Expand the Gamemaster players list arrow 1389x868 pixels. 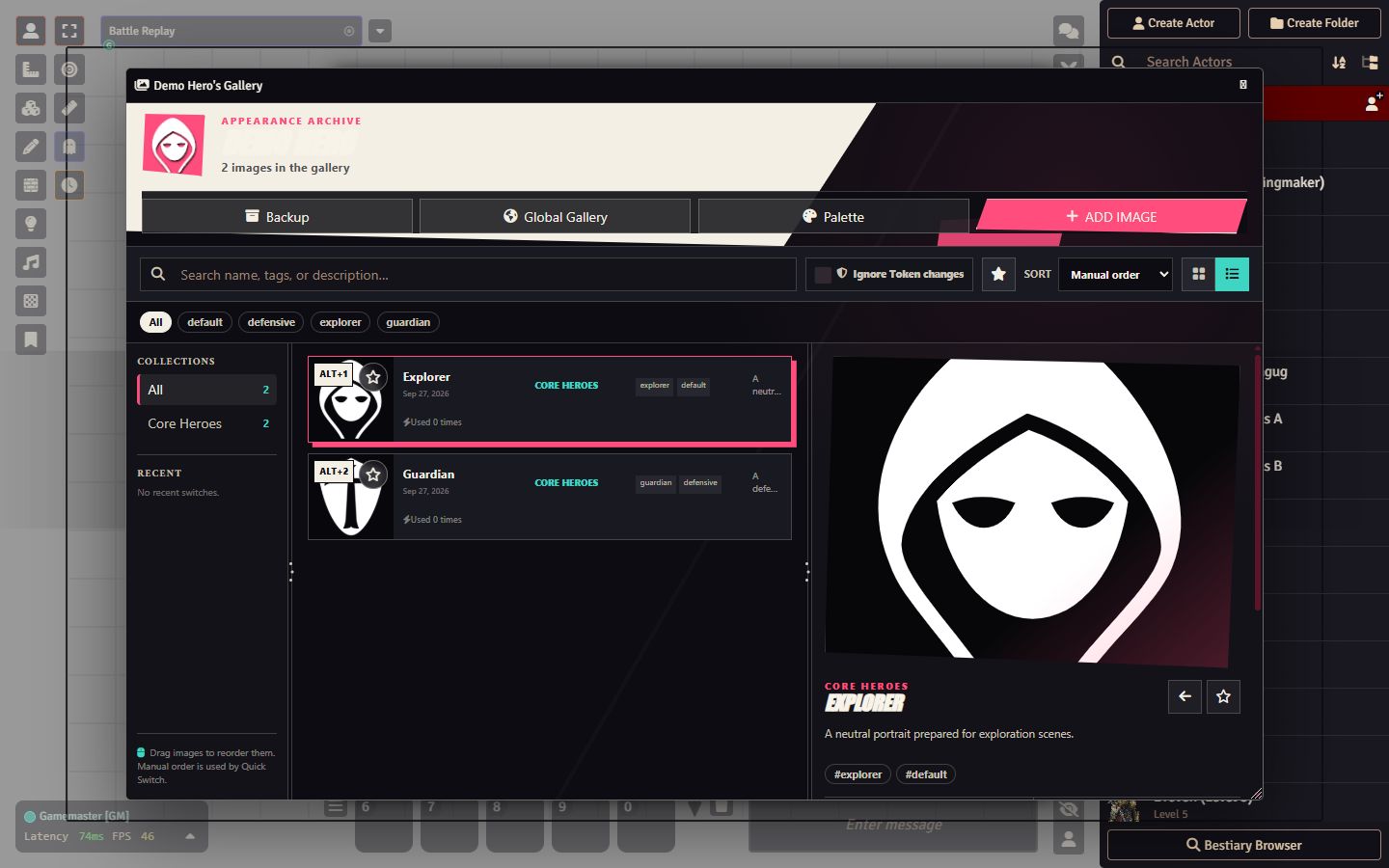tap(190, 836)
